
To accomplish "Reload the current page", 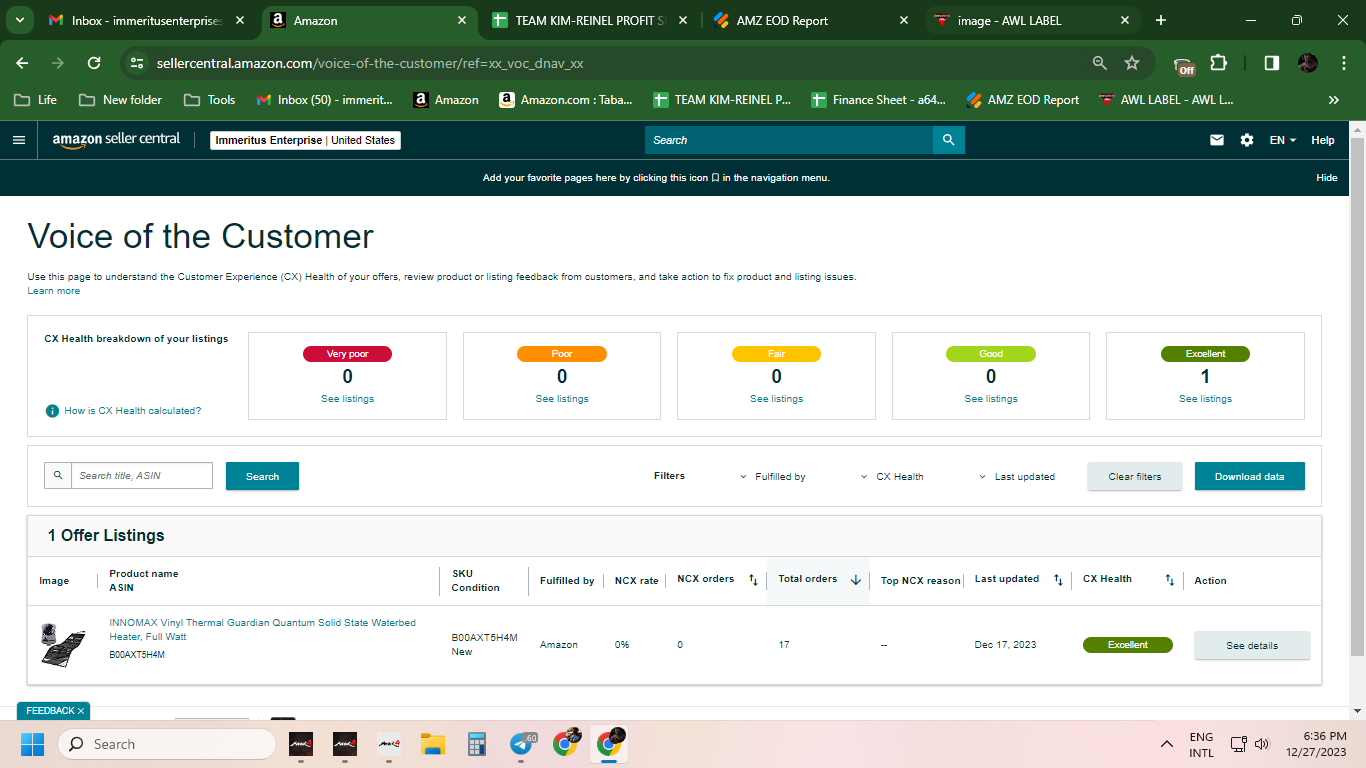I will (94, 63).
